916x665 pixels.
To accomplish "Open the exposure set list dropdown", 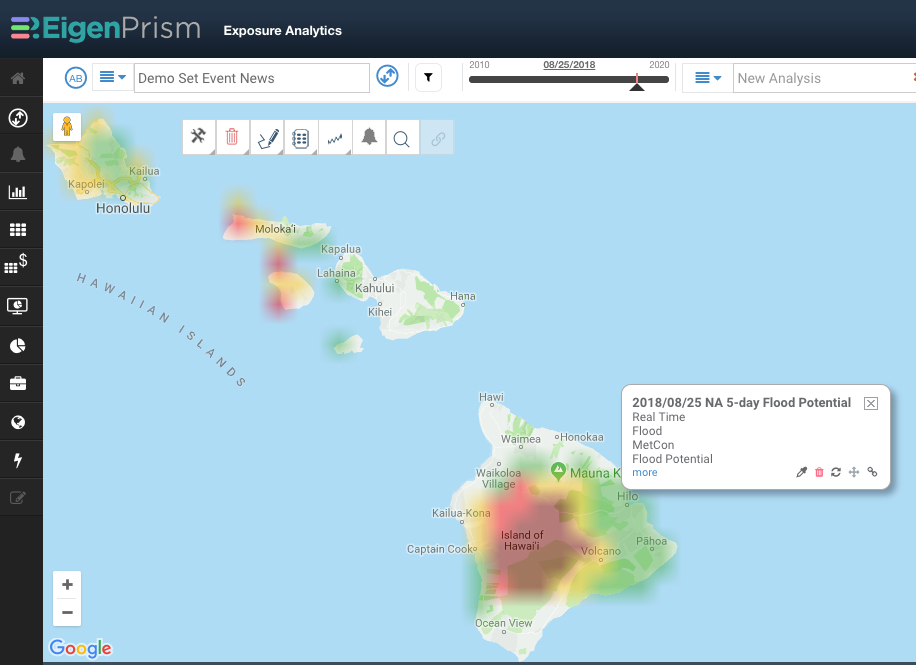I will coord(113,77).
